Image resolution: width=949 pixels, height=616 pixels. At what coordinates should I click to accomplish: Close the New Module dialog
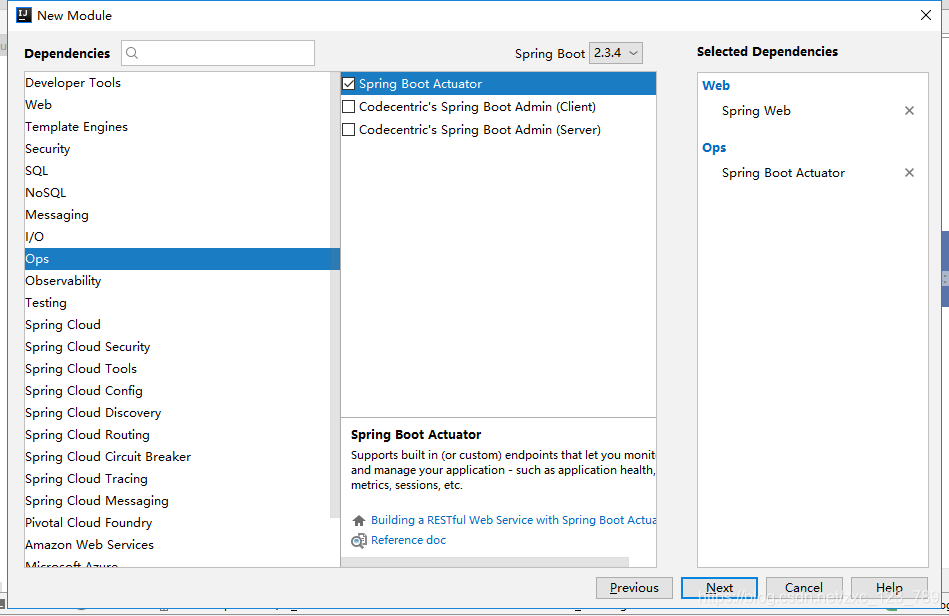[x=926, y=15]
